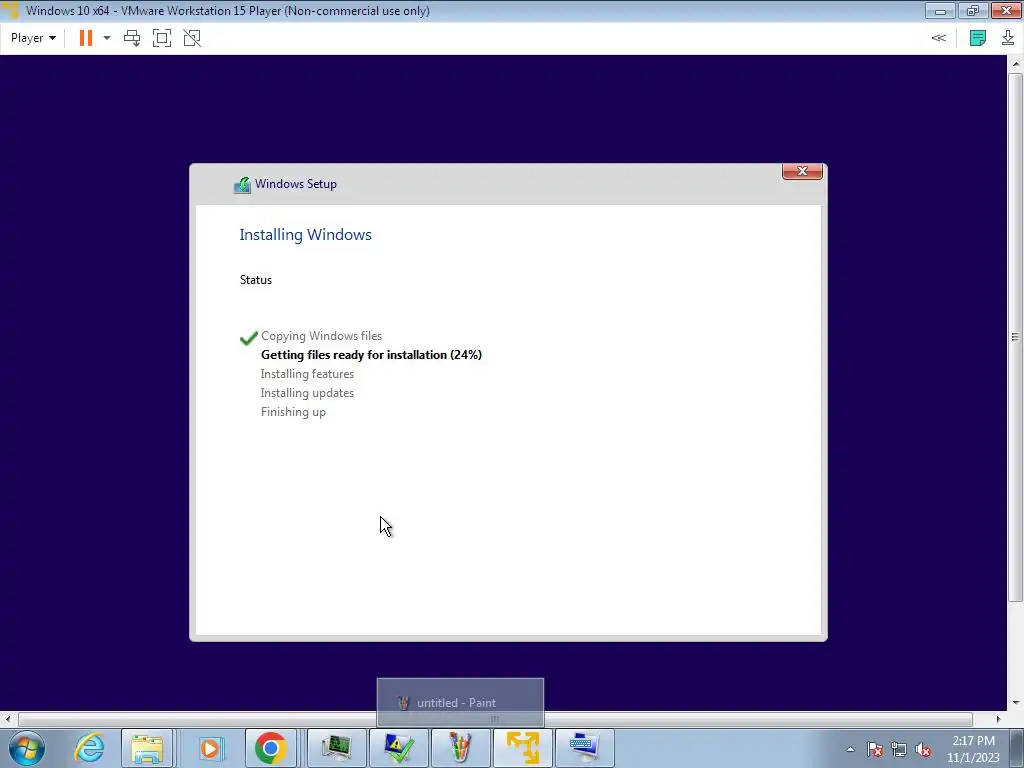The image size is (1024, 768).
Task: Expand the power options arrow beside pause
Action: click(x=107, y=38)
